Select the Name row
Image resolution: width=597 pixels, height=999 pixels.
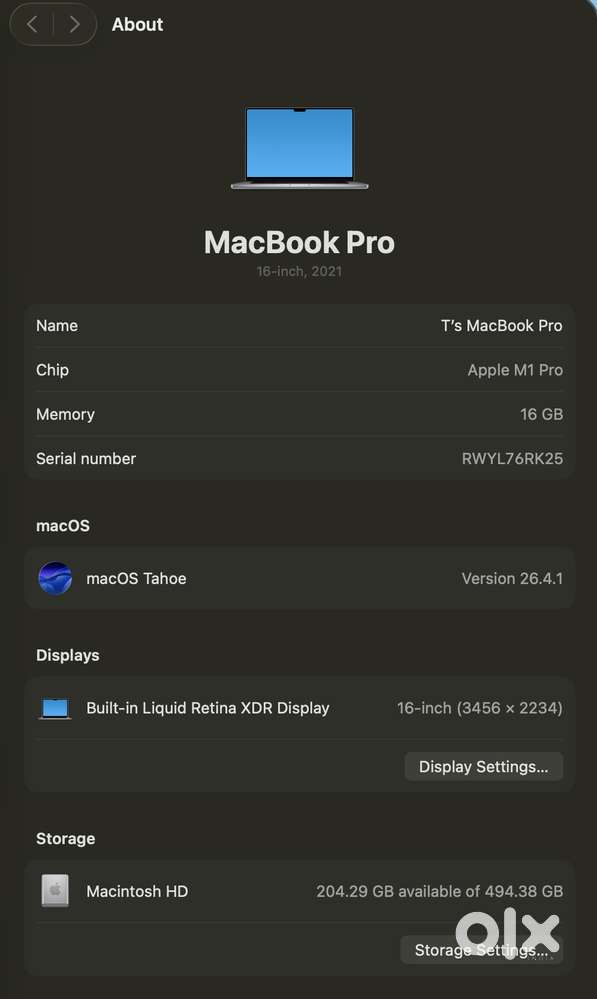tap(299, 326)
